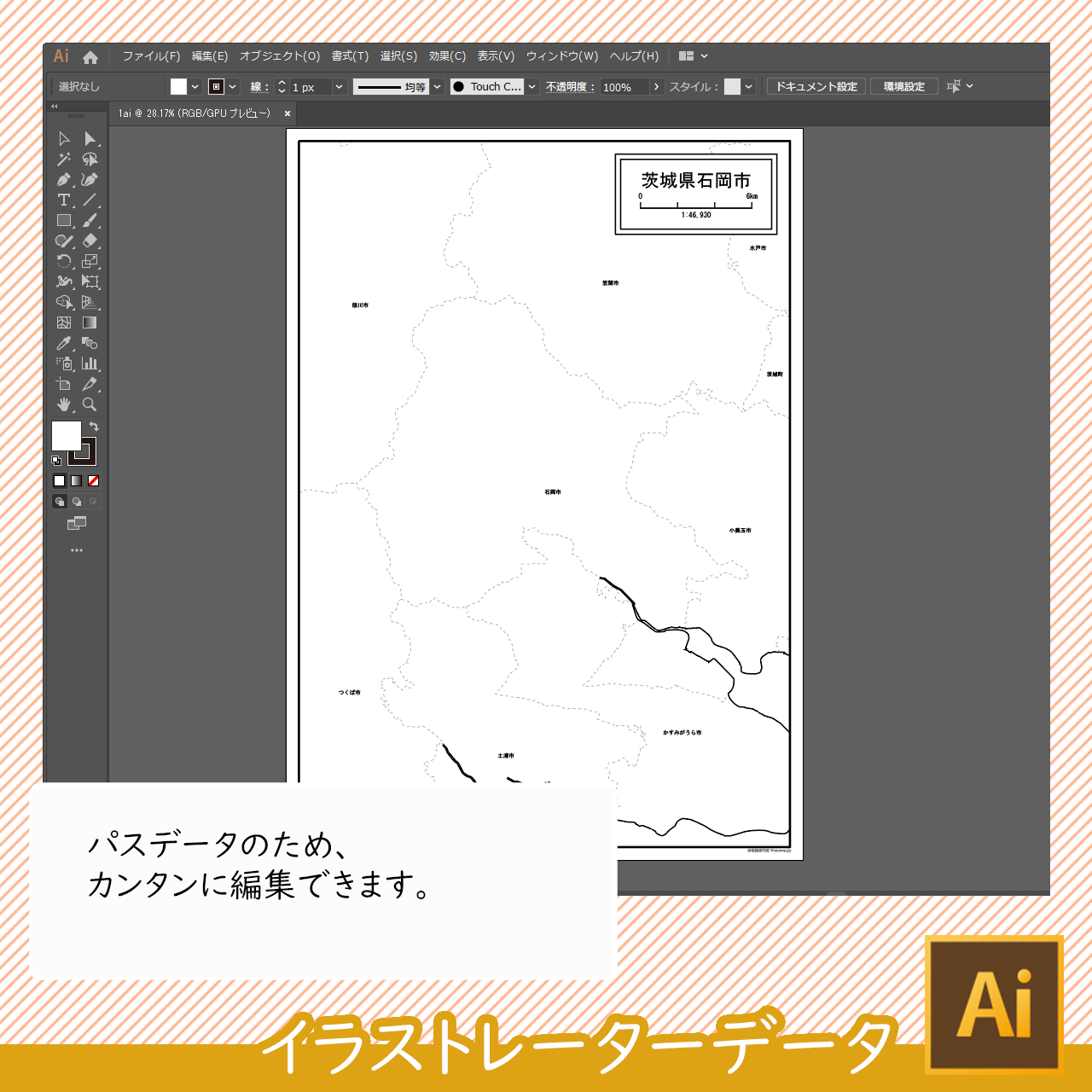The image size is (1092, 1092).
Task: Select the Rectangle tool
Action: tap(64, 220)
